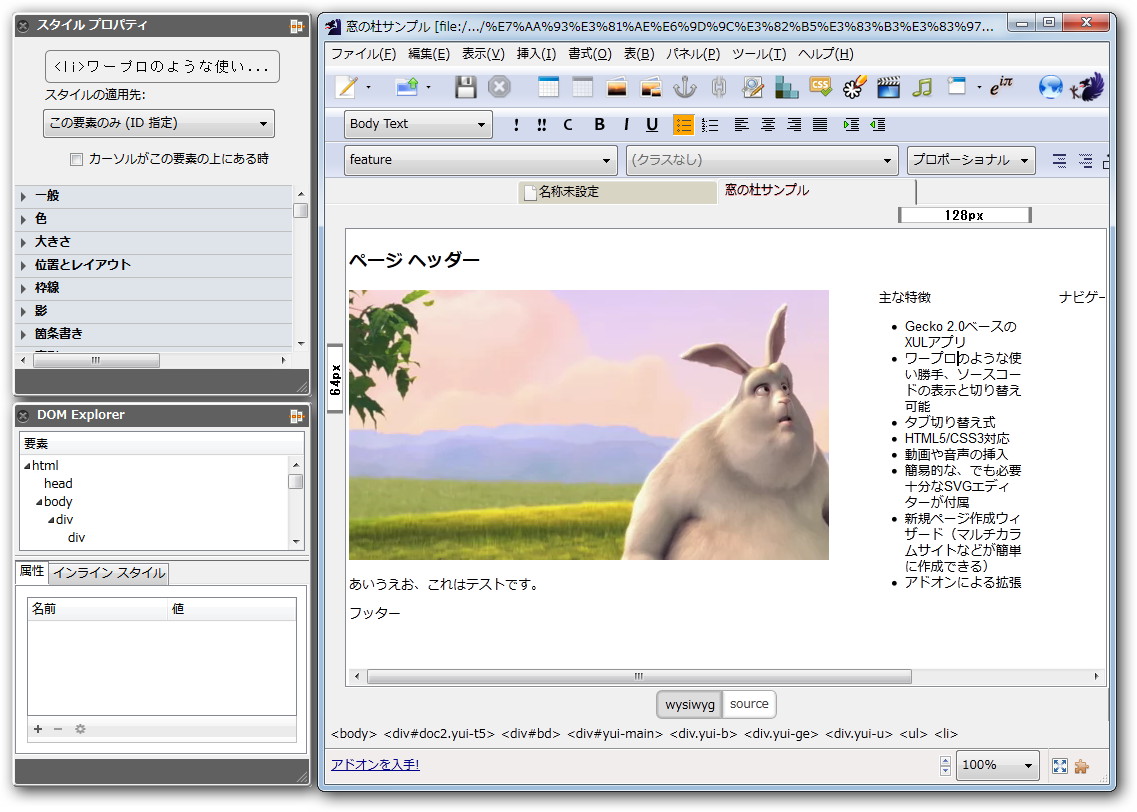This screenshot has width=1137, height=812.
Task: Switch to source view mode
Action: (x=748, y=704)
